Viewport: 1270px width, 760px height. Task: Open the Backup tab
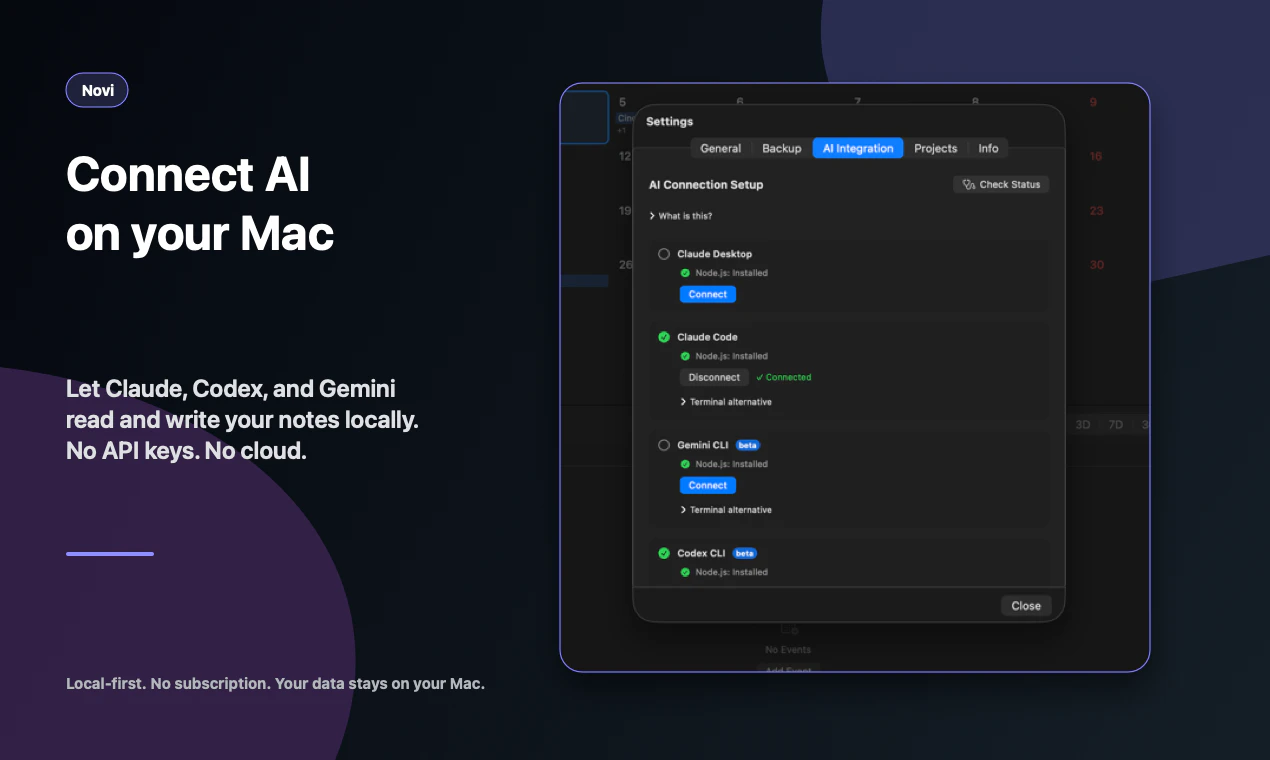[781, 148]
